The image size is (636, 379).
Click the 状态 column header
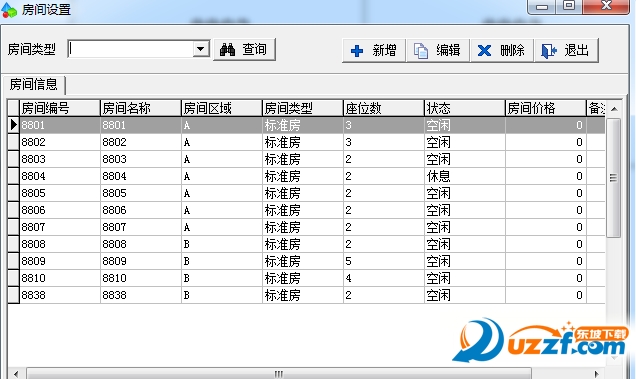point(464,108)
